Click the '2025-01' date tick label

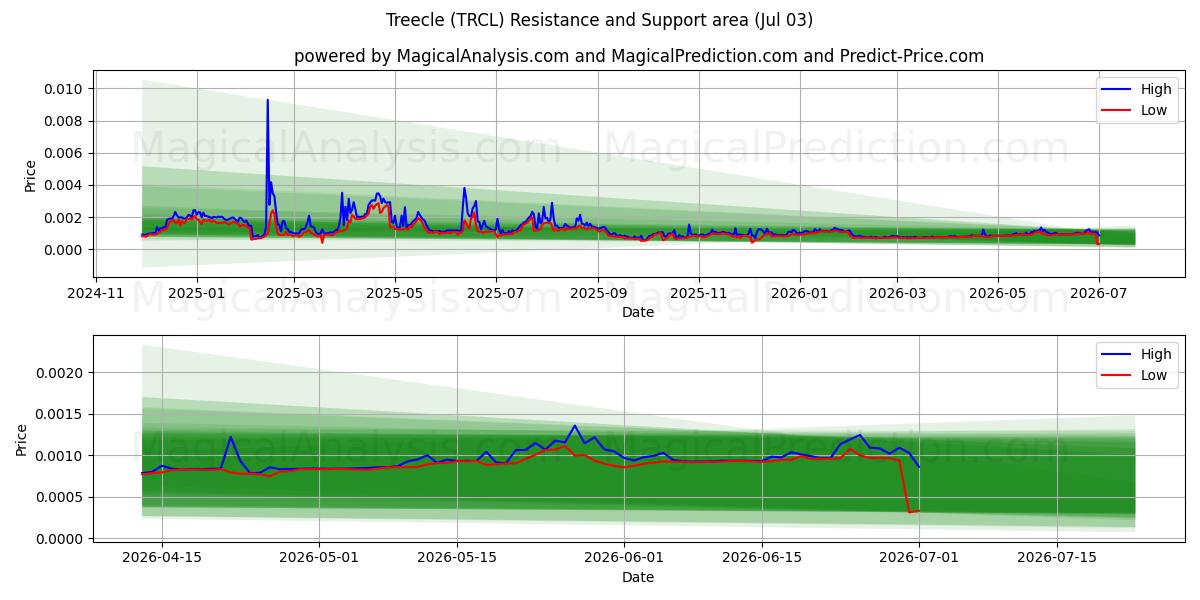pyautogui.click(x=196, y=293)
